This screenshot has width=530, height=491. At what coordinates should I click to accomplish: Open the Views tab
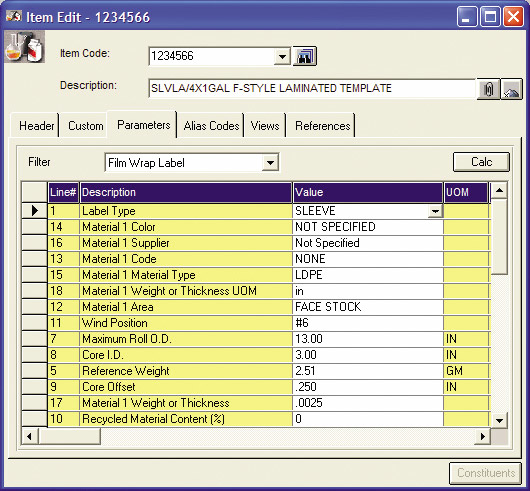tap(265, 126)
